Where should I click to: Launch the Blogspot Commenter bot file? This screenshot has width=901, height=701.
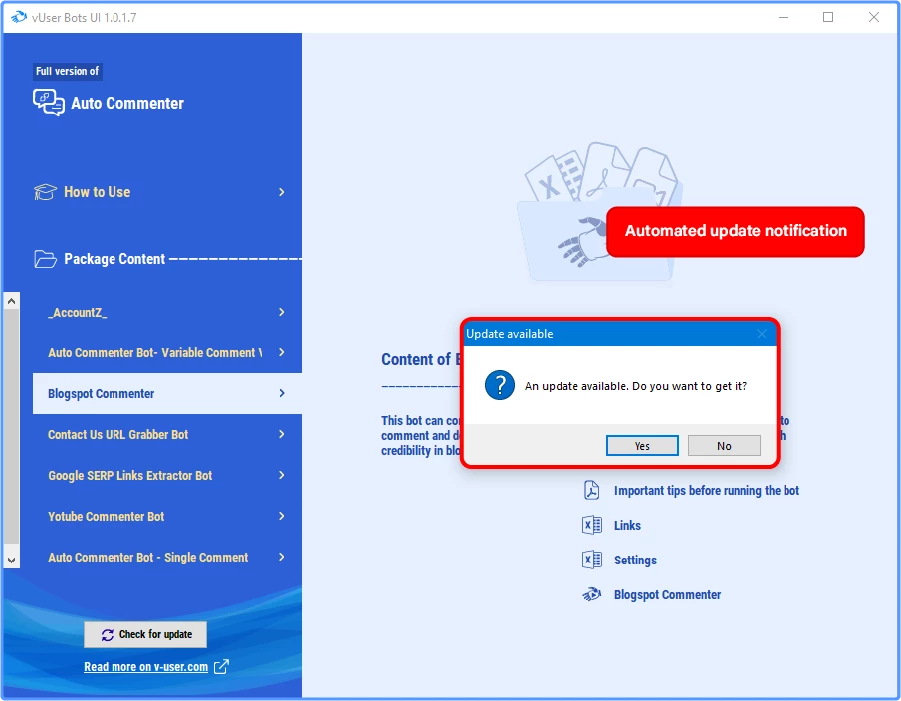pyautogui.click(x=667, y=594)
